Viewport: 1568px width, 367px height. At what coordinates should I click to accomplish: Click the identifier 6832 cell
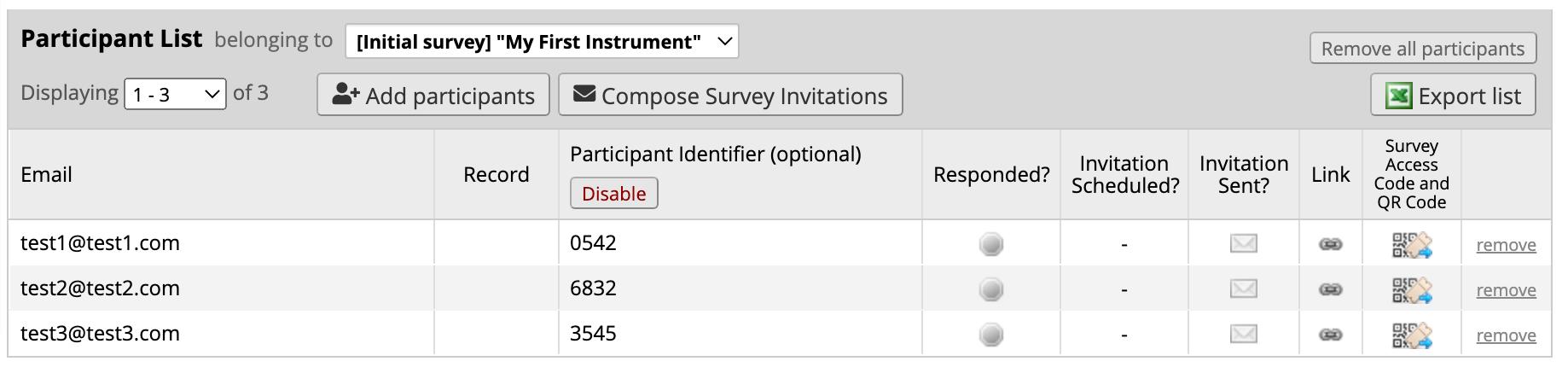tap(593, 288)
